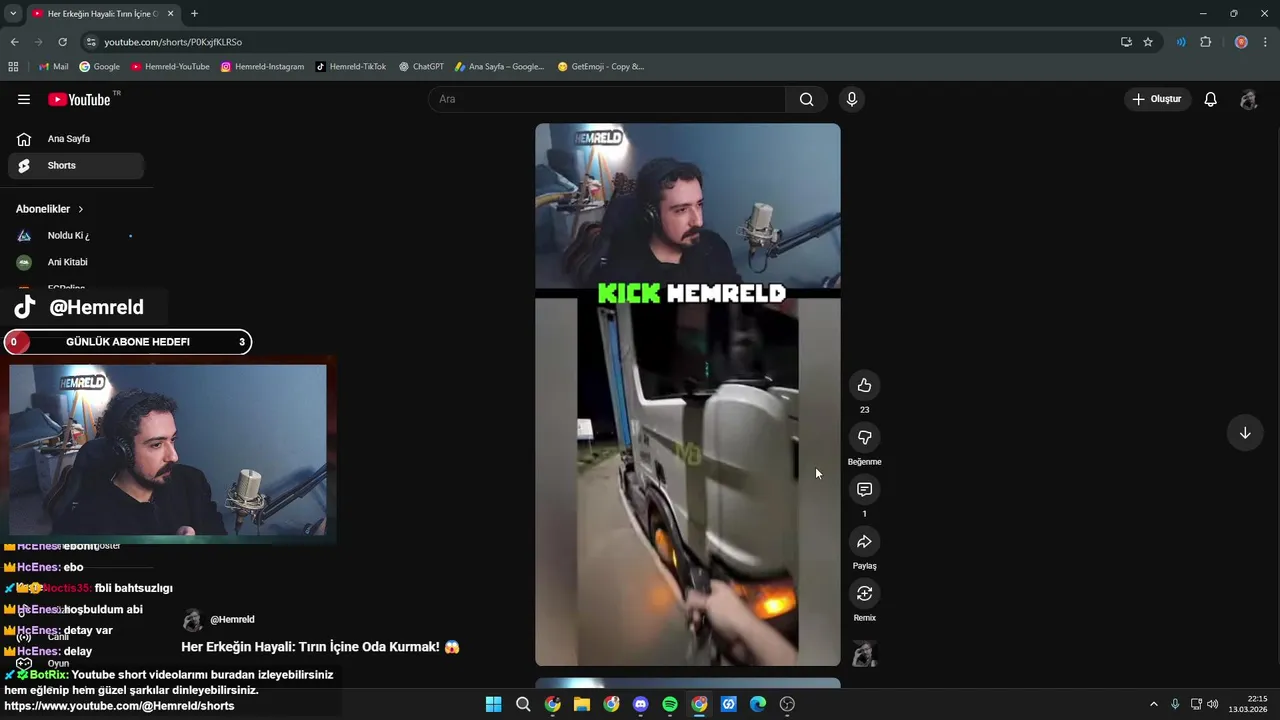
Task: Share the short with Paylaş
Action: click(x=864, y=541)
